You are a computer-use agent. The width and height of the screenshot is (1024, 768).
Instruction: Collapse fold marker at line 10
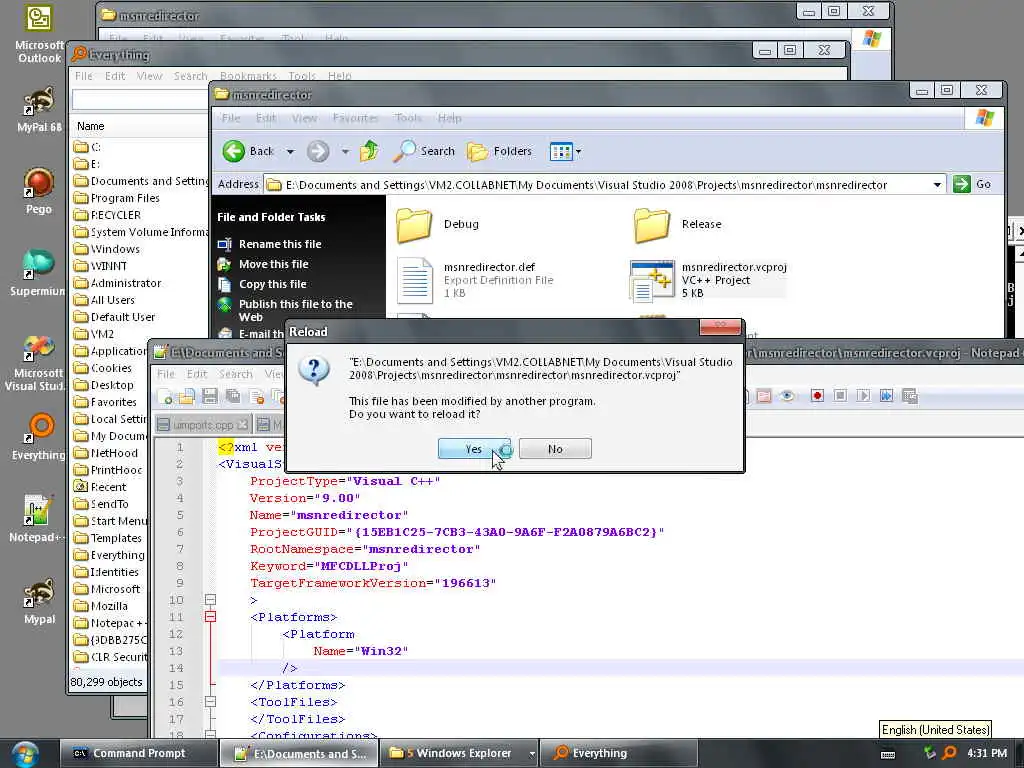210,600
